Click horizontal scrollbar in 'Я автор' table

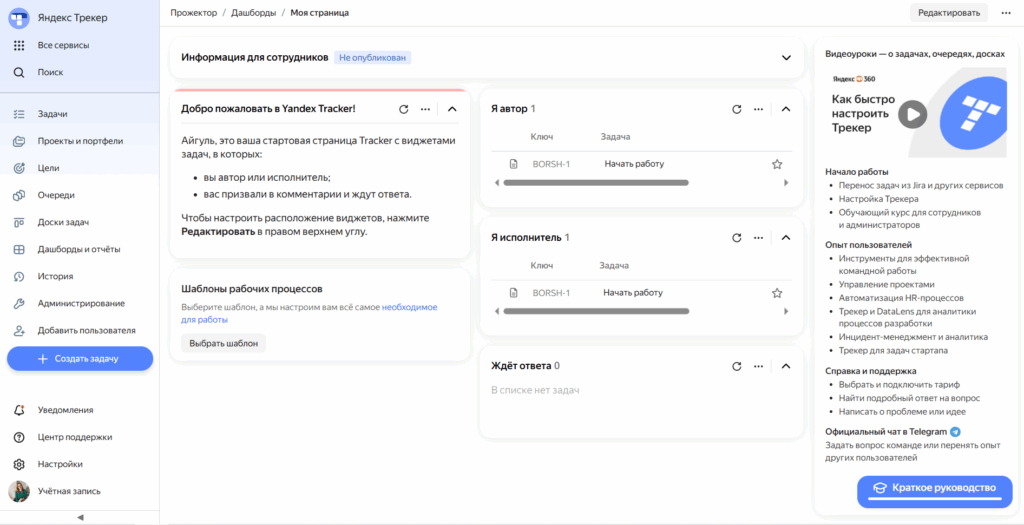(x=596, y=183)
